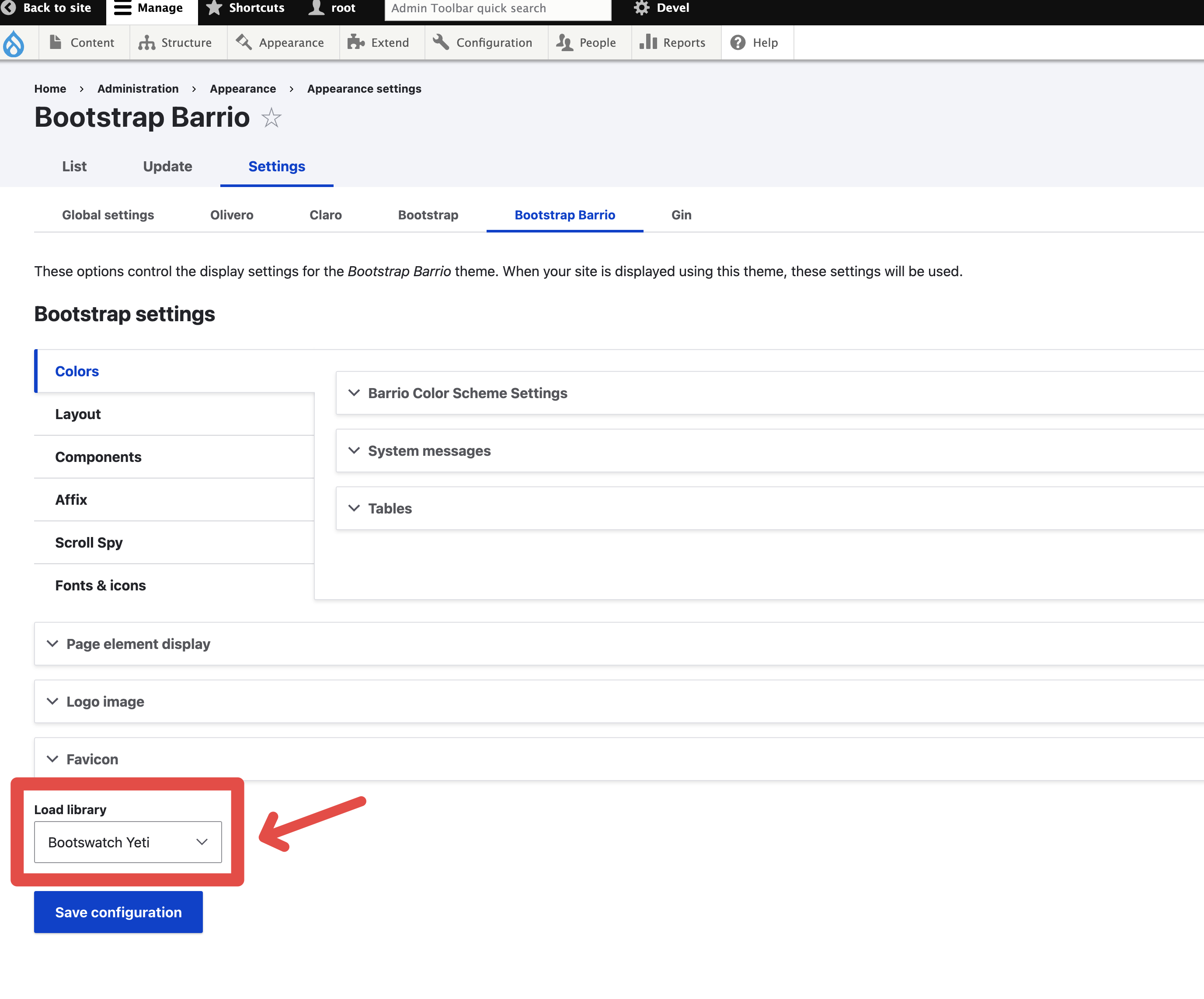The height and width of the screenshot is (999, 1204).
Task: Click the Devel gear icon
Action: (x=641, y=8)
